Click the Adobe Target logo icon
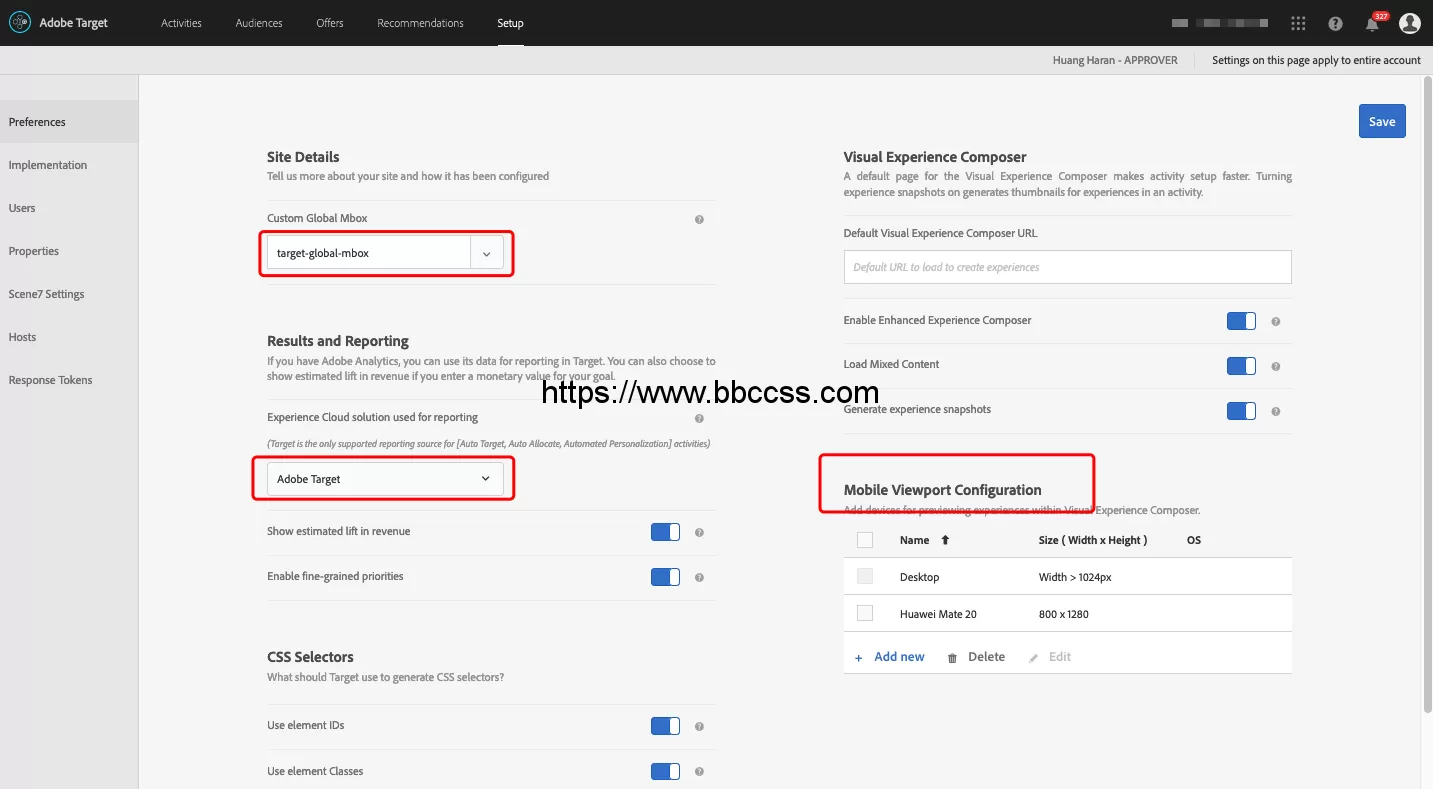 [20, 23]
